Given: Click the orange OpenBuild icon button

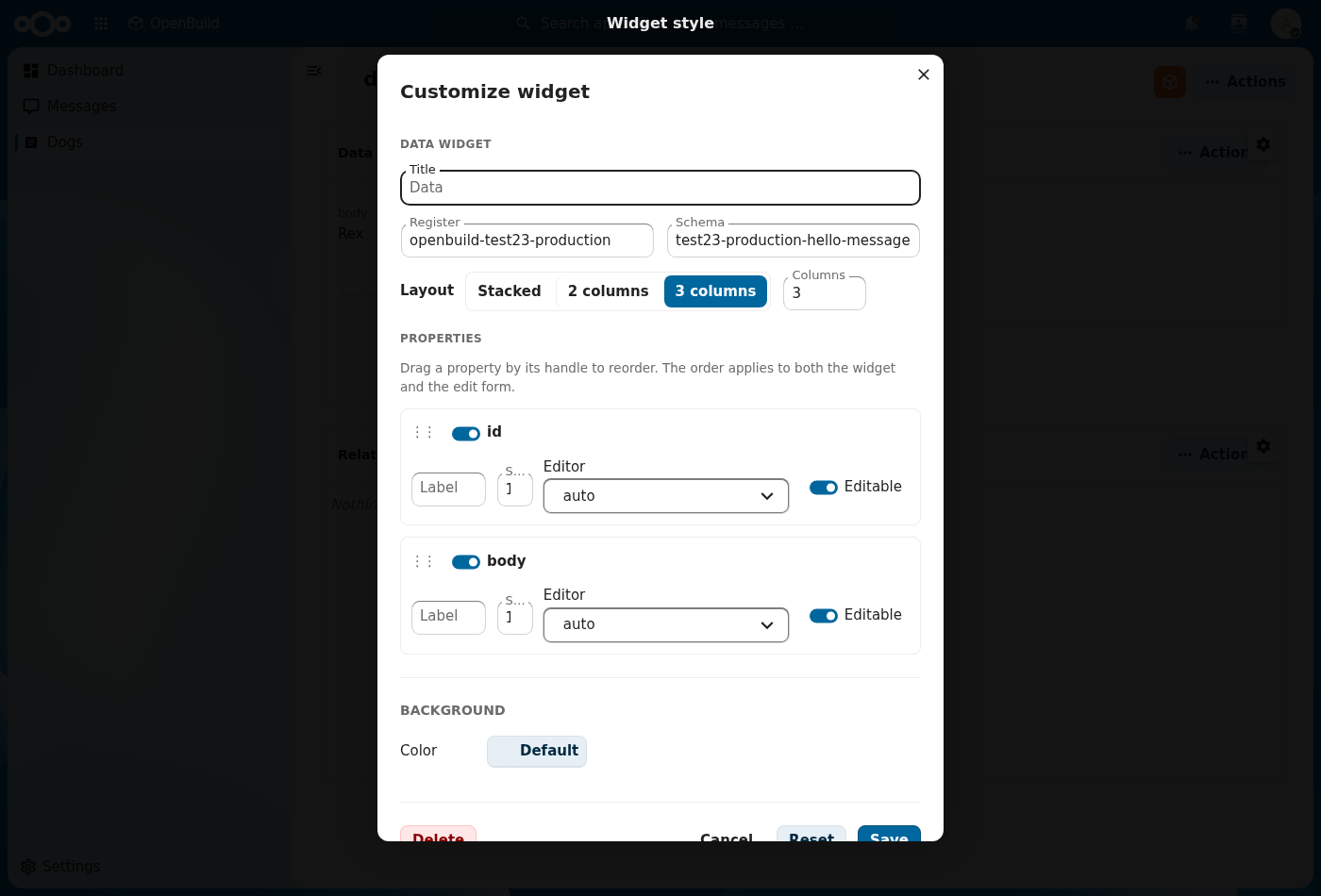Looking at the screenshot, I should click(1170, 82).
